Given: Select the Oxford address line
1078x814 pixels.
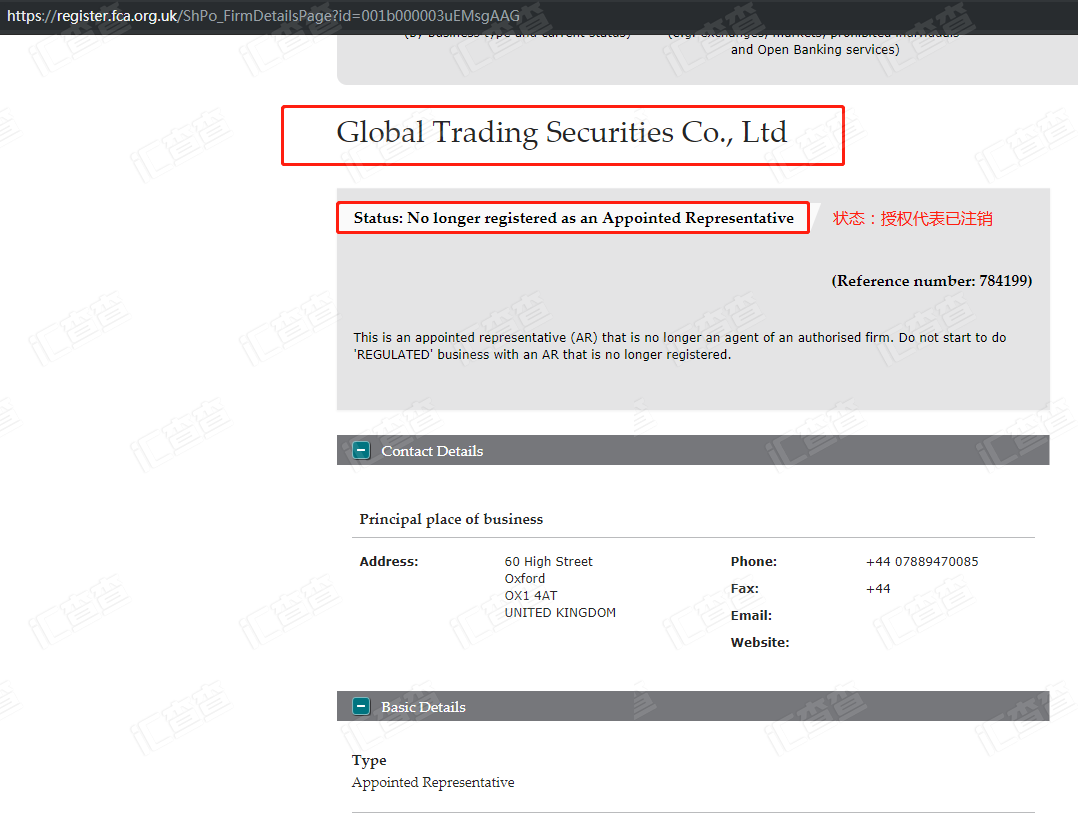Looking at the screenshot, I should click(x=525, y=579).
